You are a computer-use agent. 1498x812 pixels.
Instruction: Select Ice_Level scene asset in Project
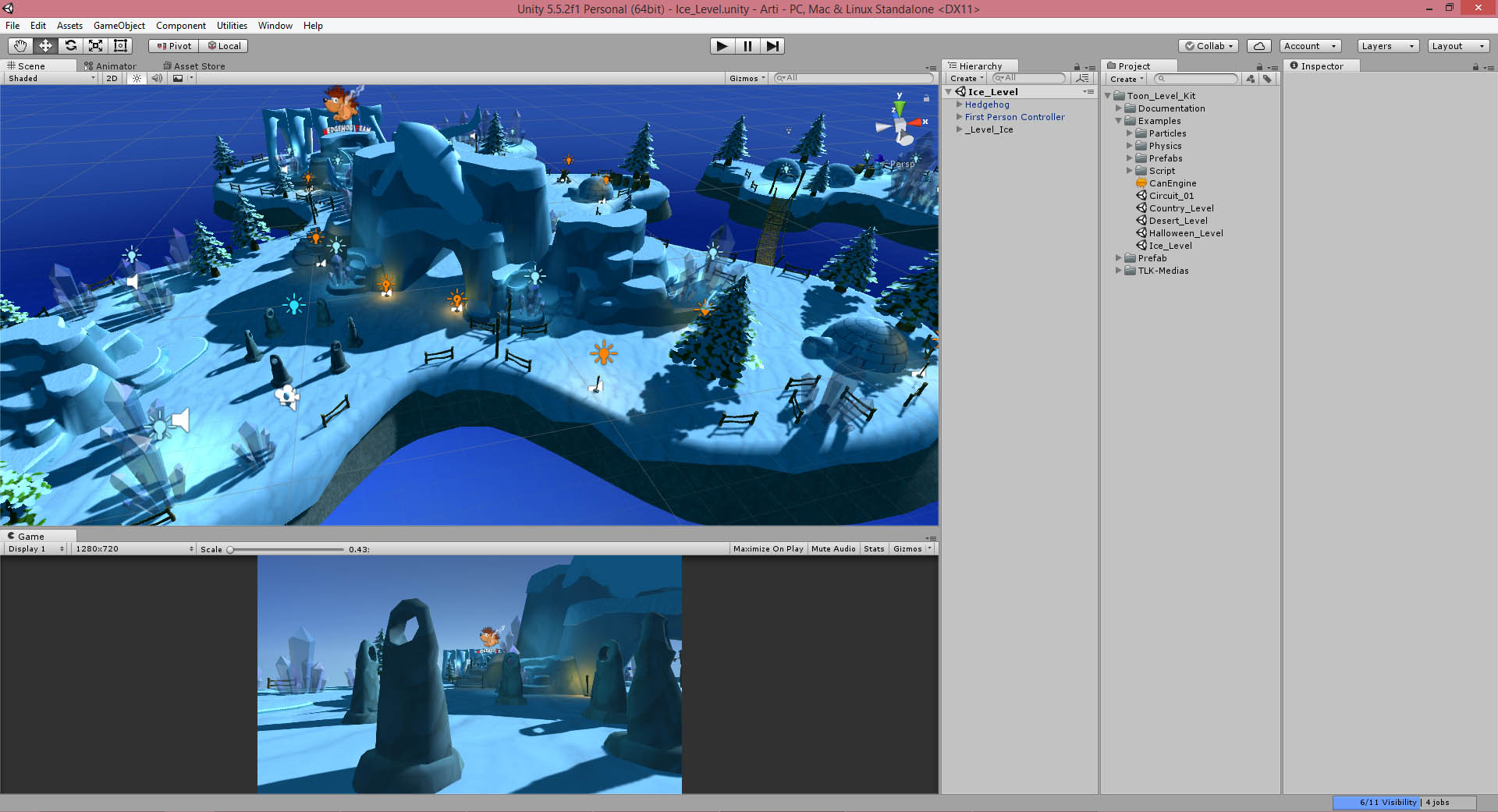pyautogui.click(x=1170, y=246)
